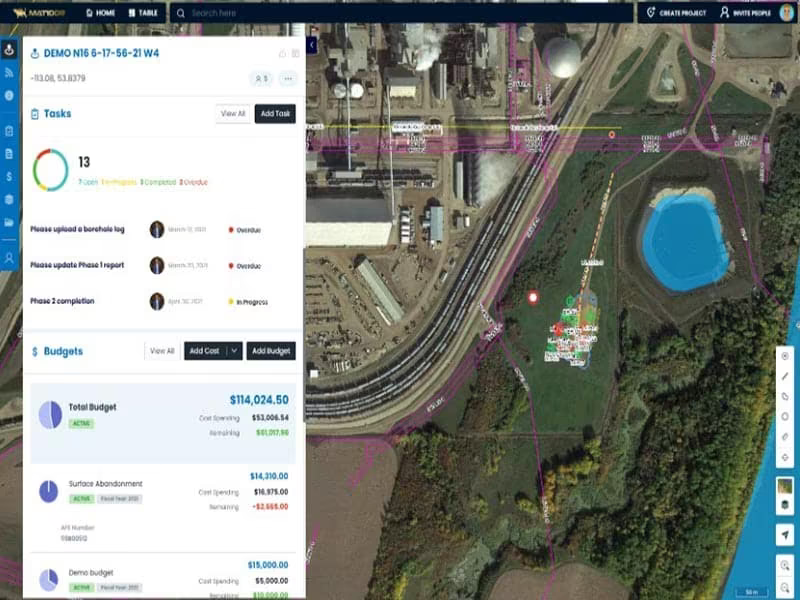Switch basemap via satellite thumbnail

pyautogui.click(x=785, y=485)
